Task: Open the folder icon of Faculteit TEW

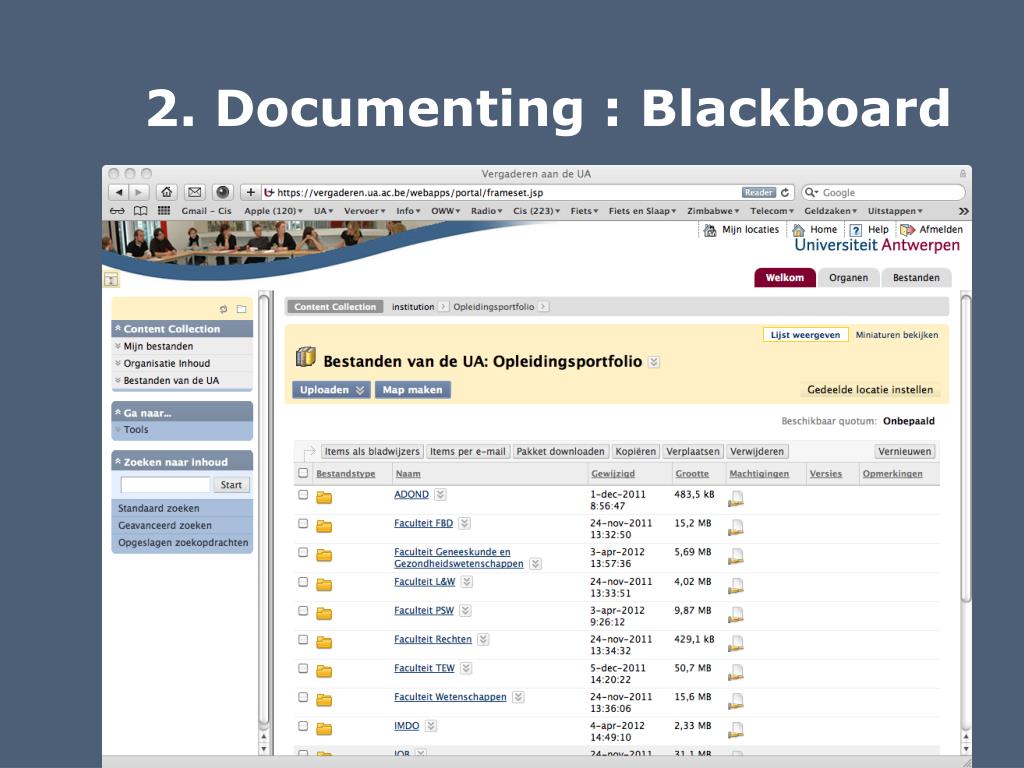Action: (324, 671)
